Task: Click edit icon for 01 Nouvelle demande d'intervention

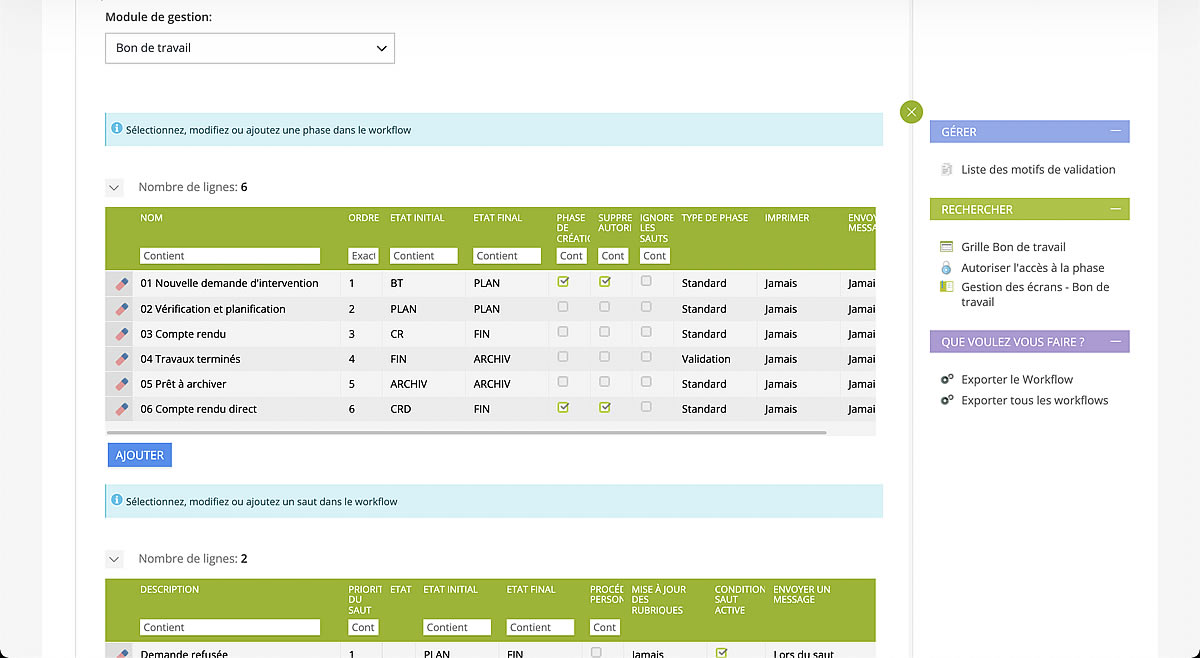Action: 120,283
